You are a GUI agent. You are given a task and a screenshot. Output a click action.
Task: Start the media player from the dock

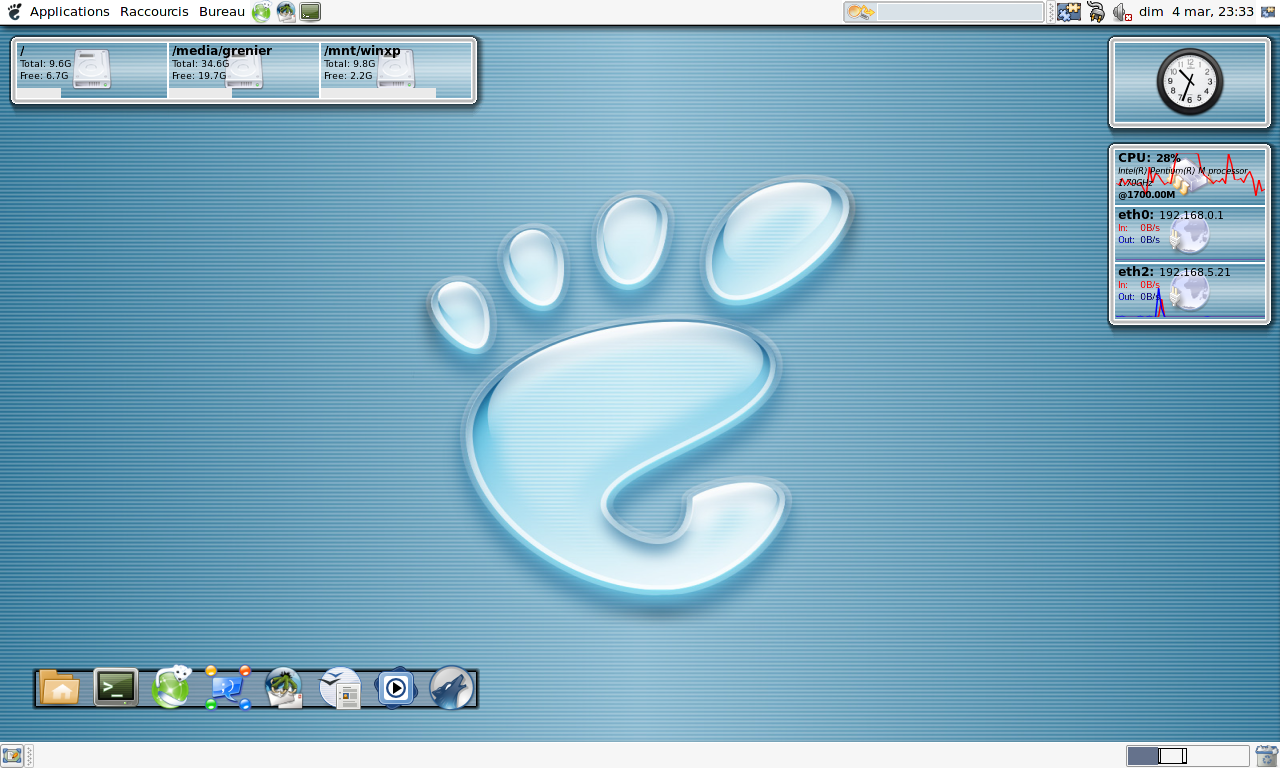click(395, 688)
